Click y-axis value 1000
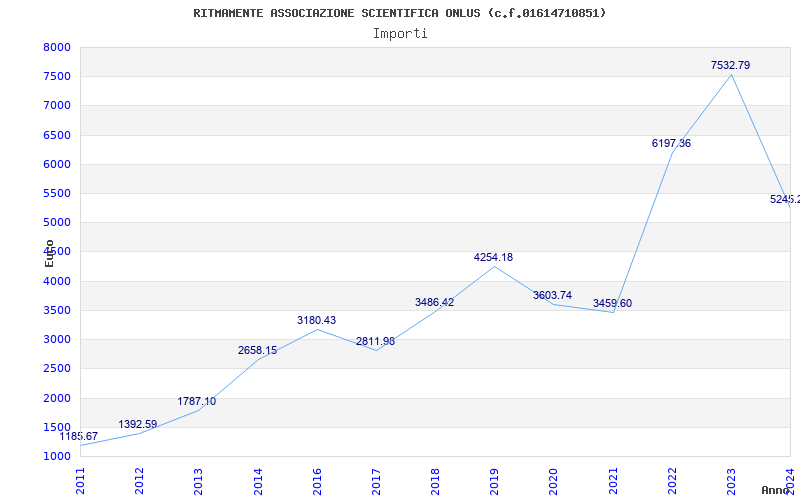 pyautogui.click(x=57, y=456)
